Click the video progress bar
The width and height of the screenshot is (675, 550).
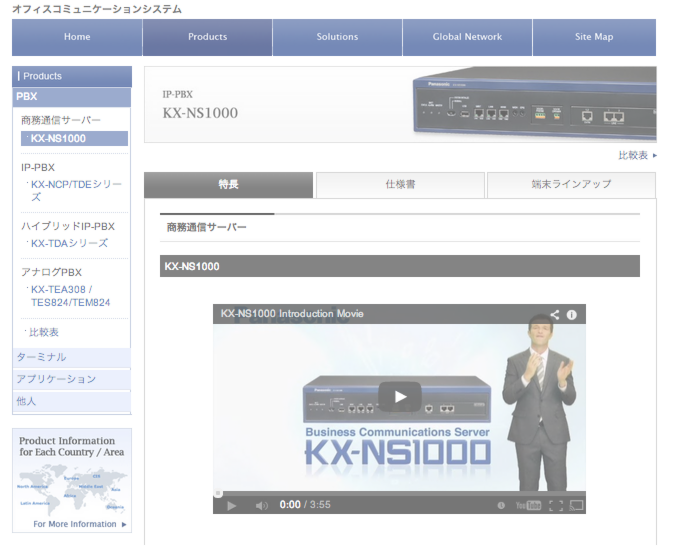tap(399, 493)
